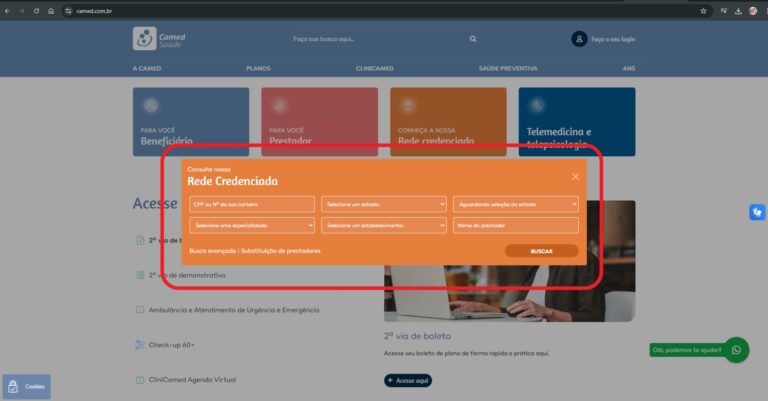768x401 pixels.
Task: Click Acesse aqui button
Action: pos(408,380)
